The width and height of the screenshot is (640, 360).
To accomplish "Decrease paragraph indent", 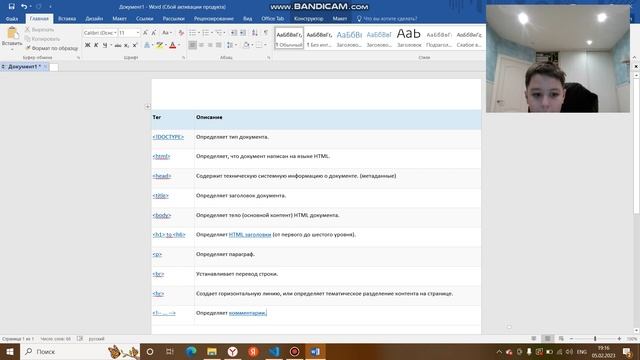I will coord(234,33).
